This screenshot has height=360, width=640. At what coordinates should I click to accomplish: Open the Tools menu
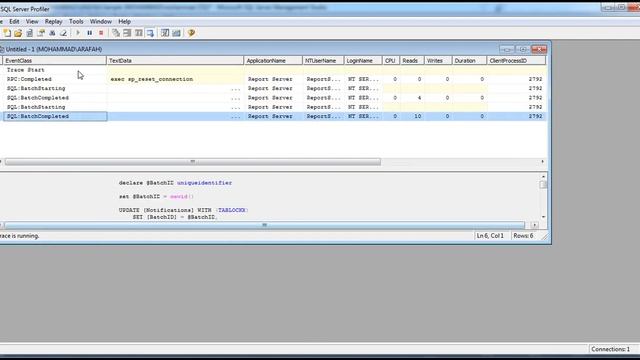[x=76, y=22]
